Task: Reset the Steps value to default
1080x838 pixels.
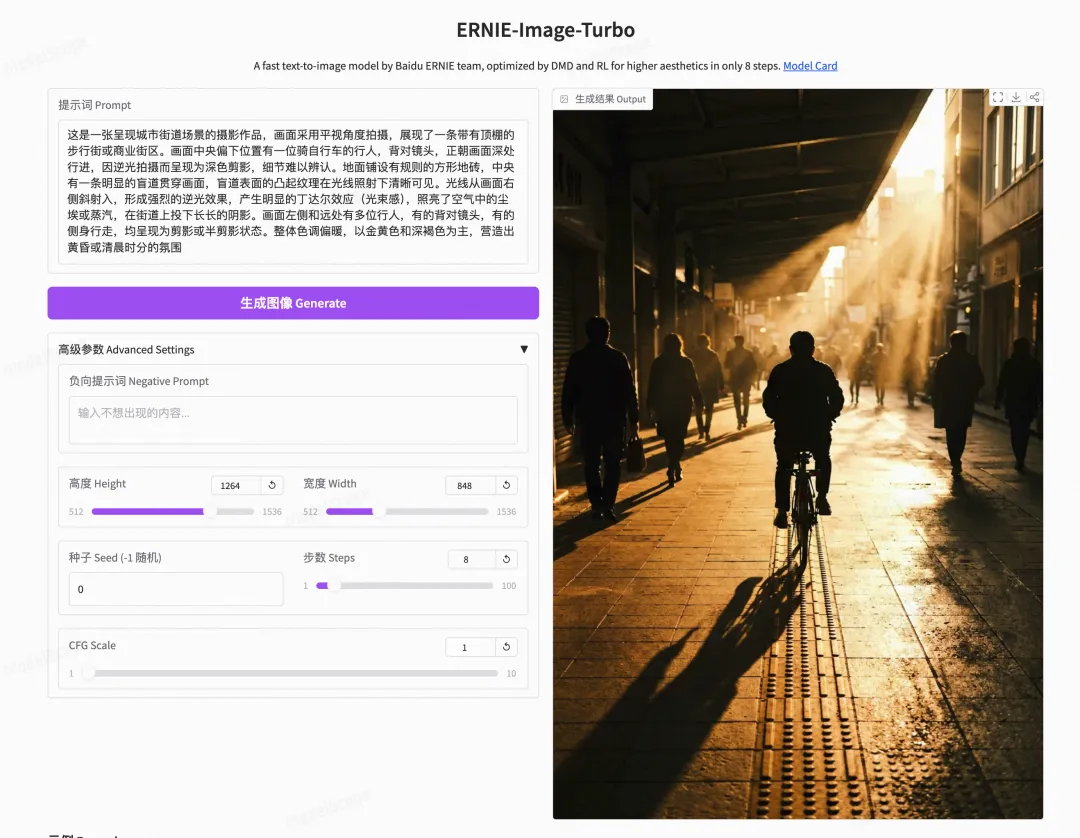Action: coord(506,559)
